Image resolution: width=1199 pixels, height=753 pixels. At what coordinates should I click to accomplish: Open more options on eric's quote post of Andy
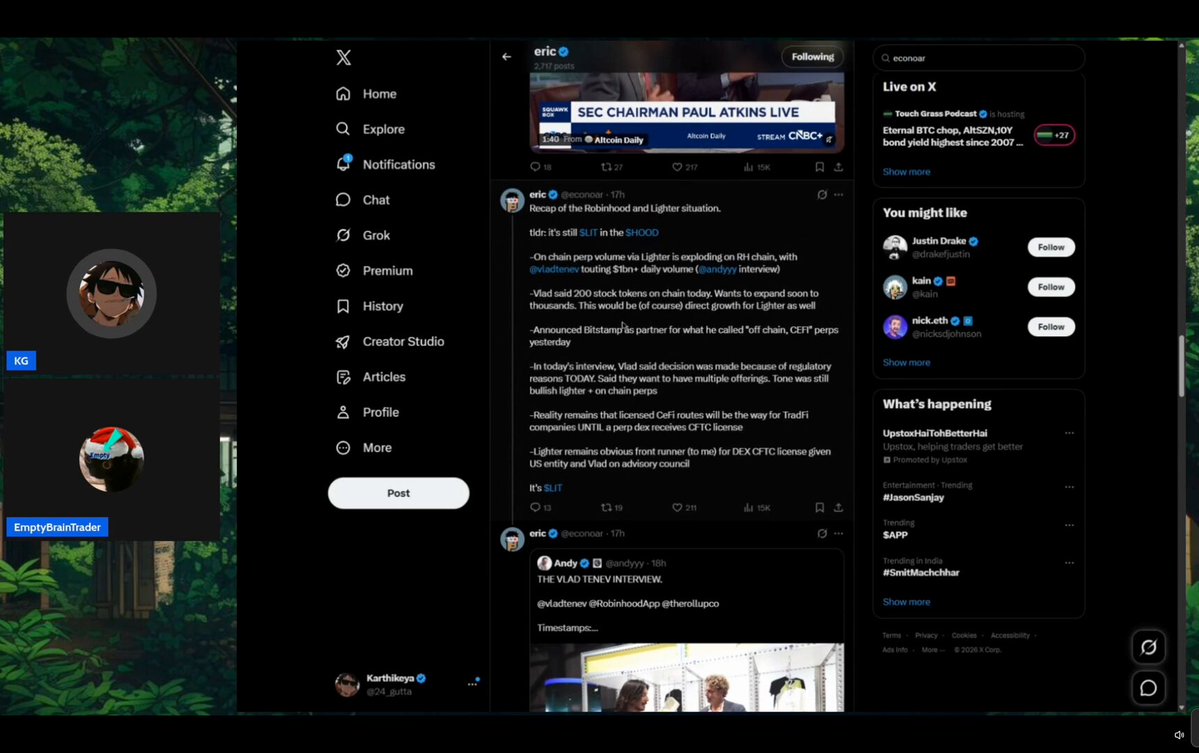click(x=839, y=534)
